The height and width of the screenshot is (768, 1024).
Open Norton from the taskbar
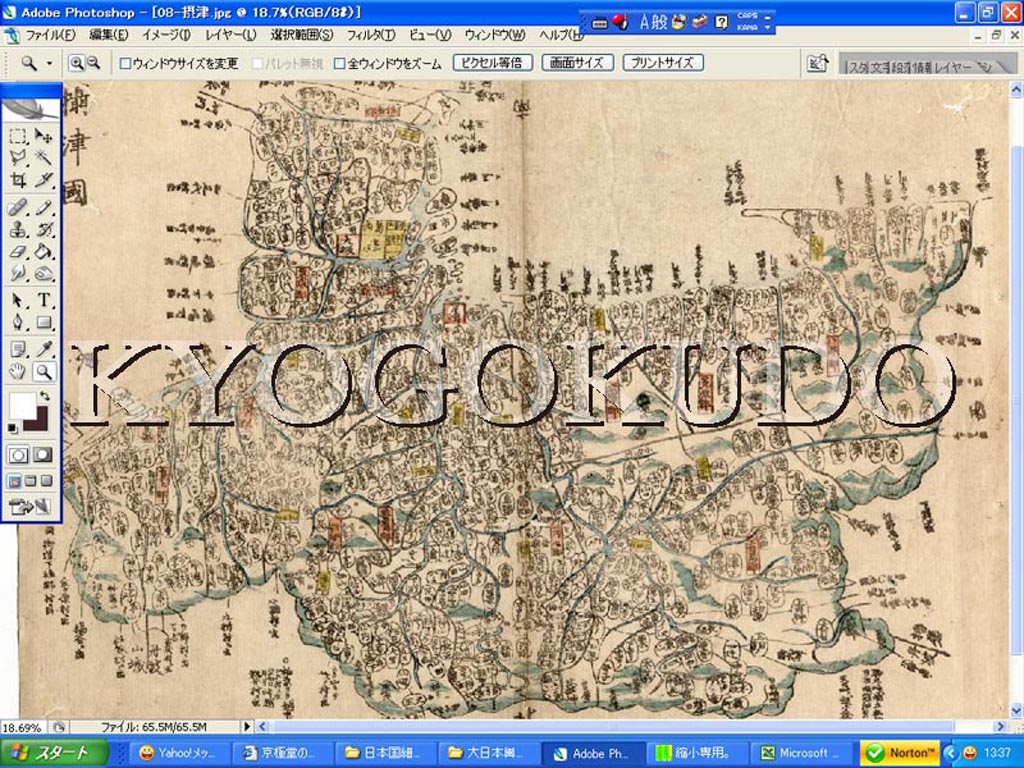tap(899, 752)
